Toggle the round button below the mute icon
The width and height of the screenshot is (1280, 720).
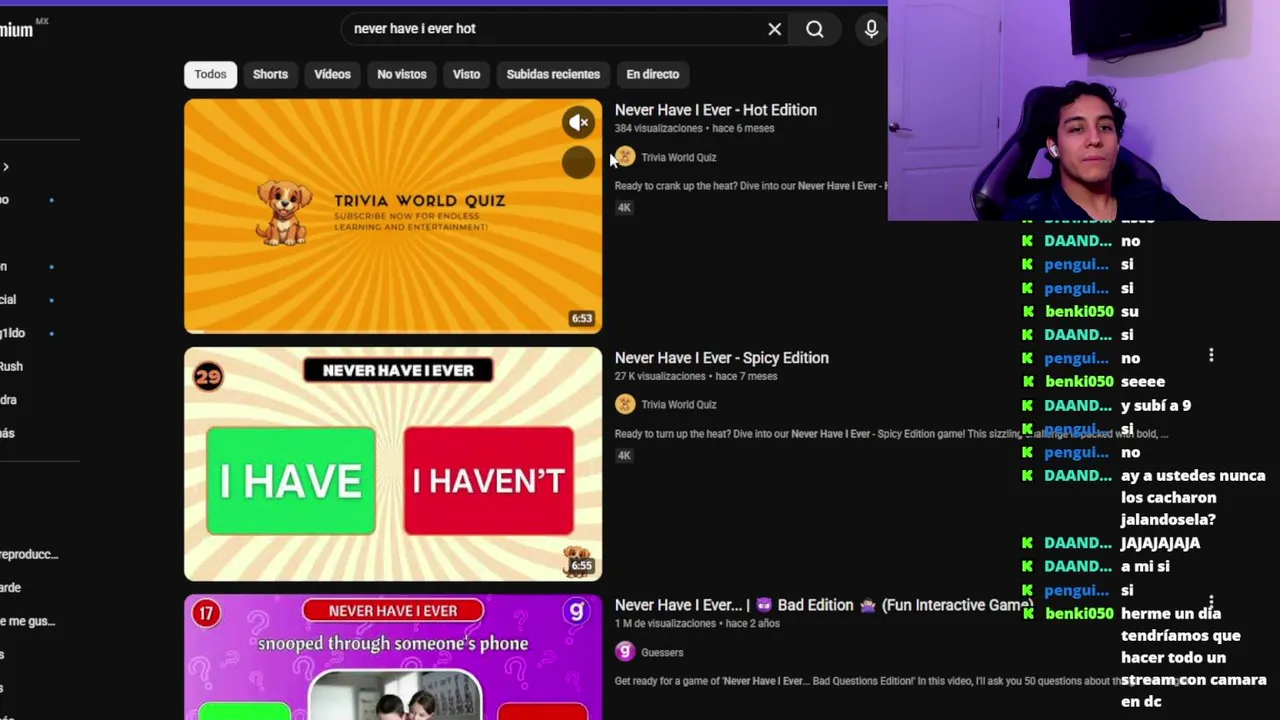[x=578, y=162]
